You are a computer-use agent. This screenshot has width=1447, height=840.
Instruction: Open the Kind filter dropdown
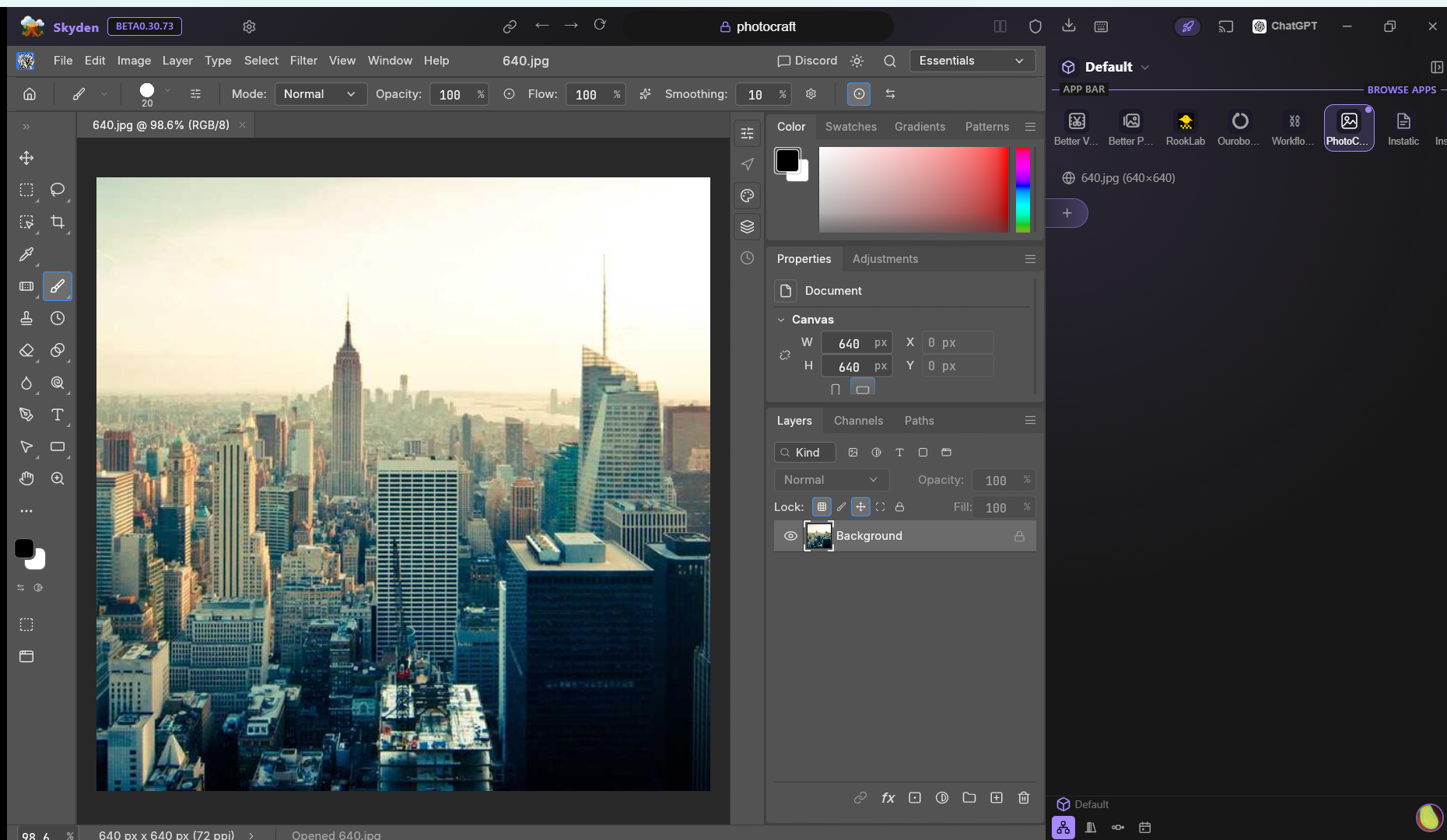click(x=804, y=453)
